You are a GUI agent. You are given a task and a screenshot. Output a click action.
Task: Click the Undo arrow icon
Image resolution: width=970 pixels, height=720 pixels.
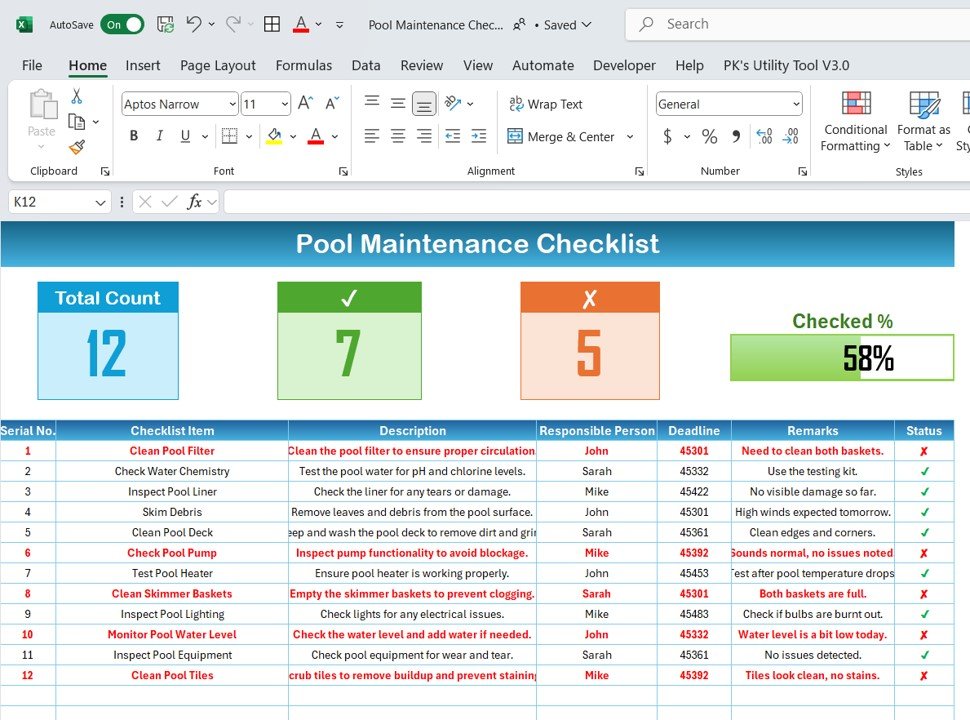(194, 24)
